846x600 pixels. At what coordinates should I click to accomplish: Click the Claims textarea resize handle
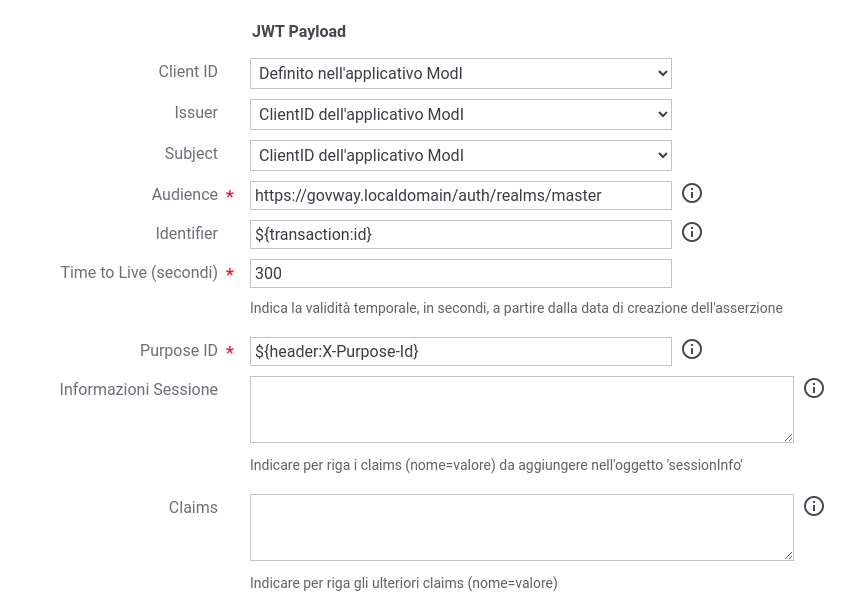click(x=788, y=555)
